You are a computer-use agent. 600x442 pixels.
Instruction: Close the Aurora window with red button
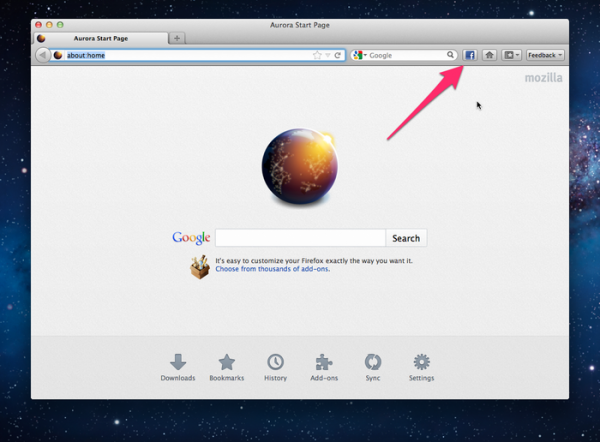(39, 25)
